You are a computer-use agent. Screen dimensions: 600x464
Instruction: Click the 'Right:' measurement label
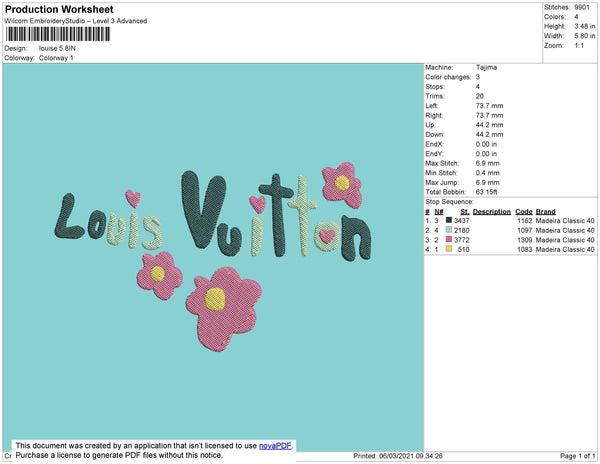pyautogui.click(x=434, y=115)
